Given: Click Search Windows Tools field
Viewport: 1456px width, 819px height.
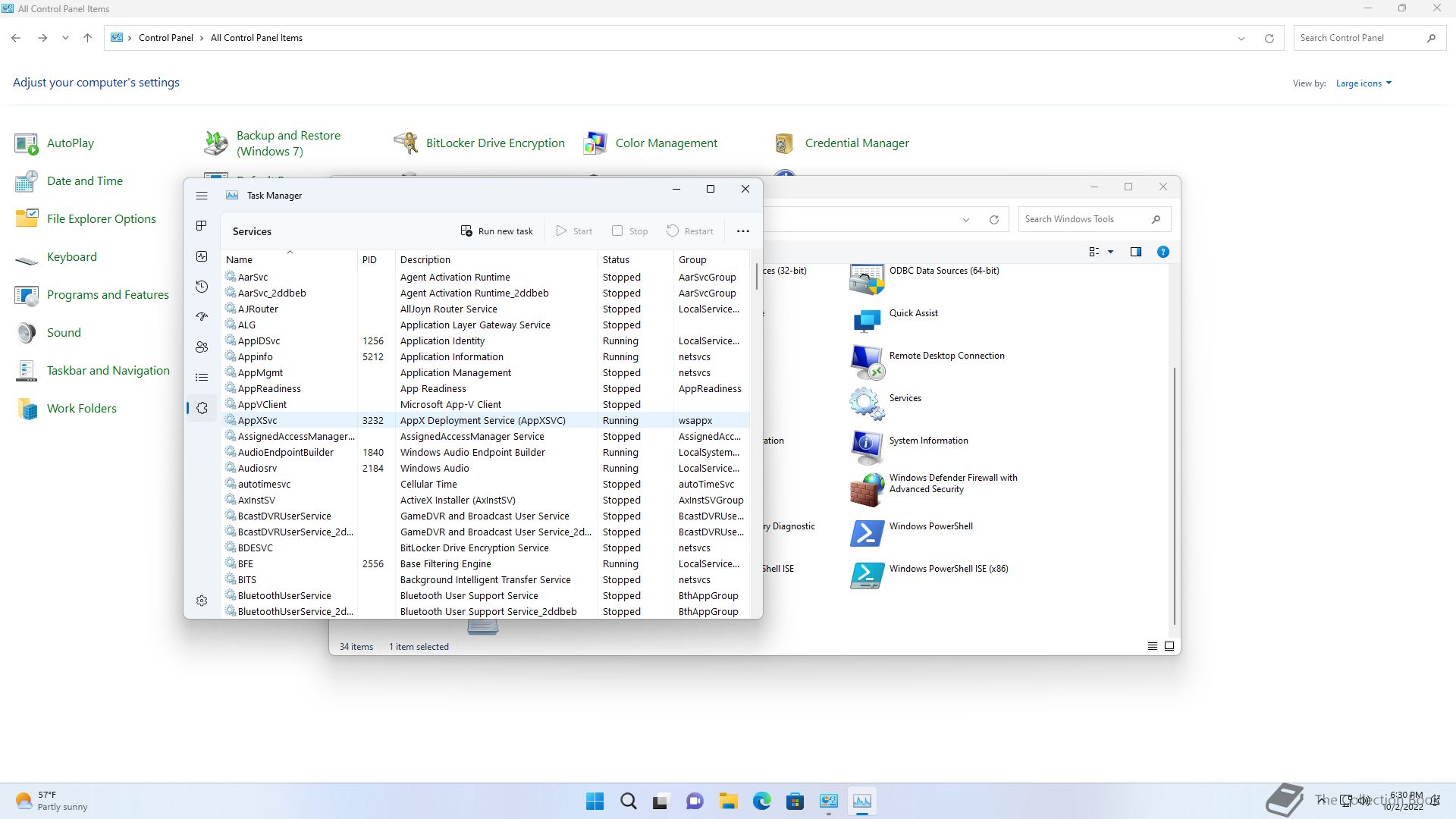Looking at the screenshot, I should click(x=1094, y=219).
